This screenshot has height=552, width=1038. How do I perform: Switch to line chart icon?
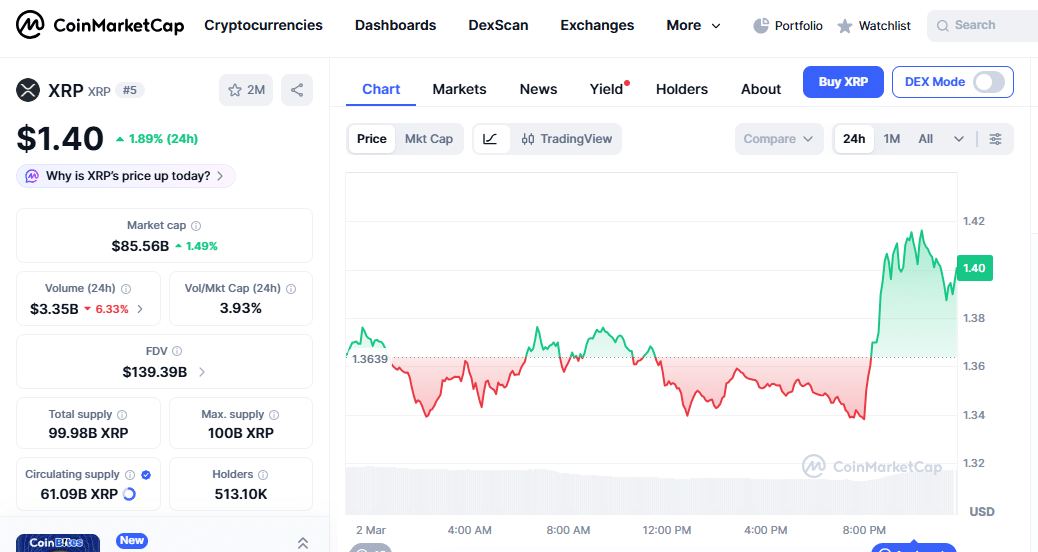(x=491, y=139)
